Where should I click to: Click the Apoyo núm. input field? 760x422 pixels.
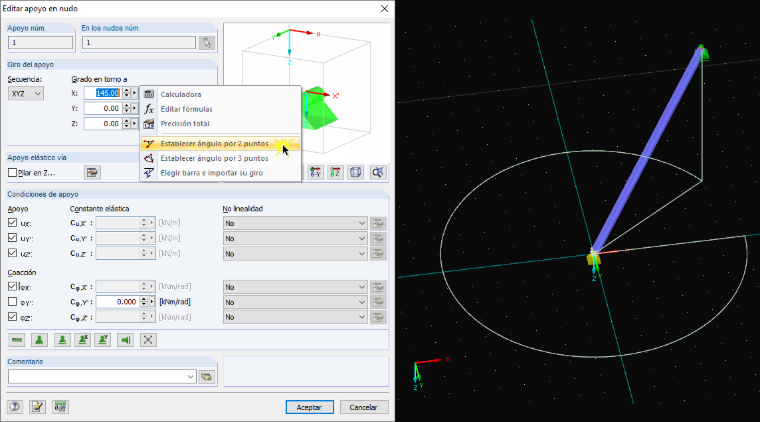coord(40,43)
